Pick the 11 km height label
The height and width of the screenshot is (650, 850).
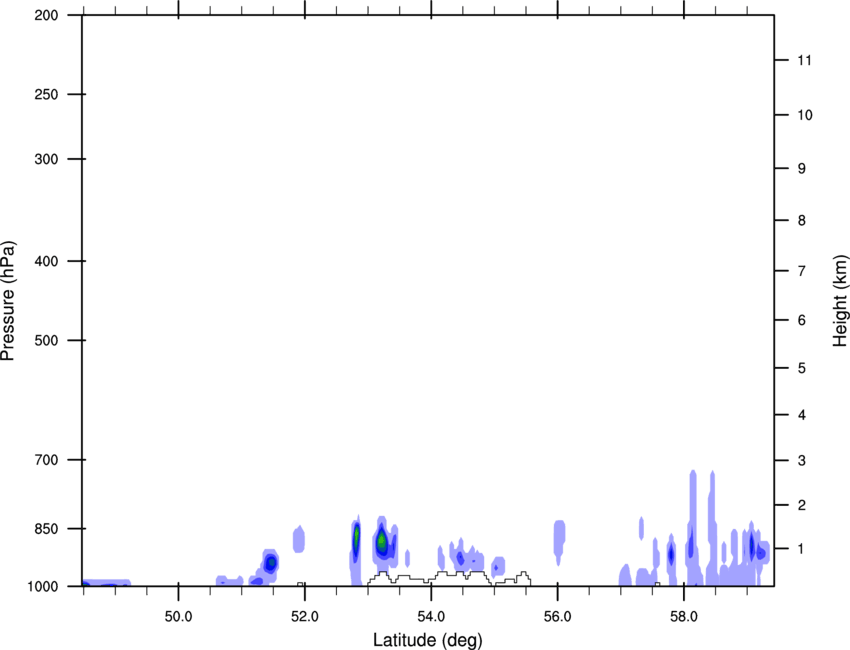804,60
